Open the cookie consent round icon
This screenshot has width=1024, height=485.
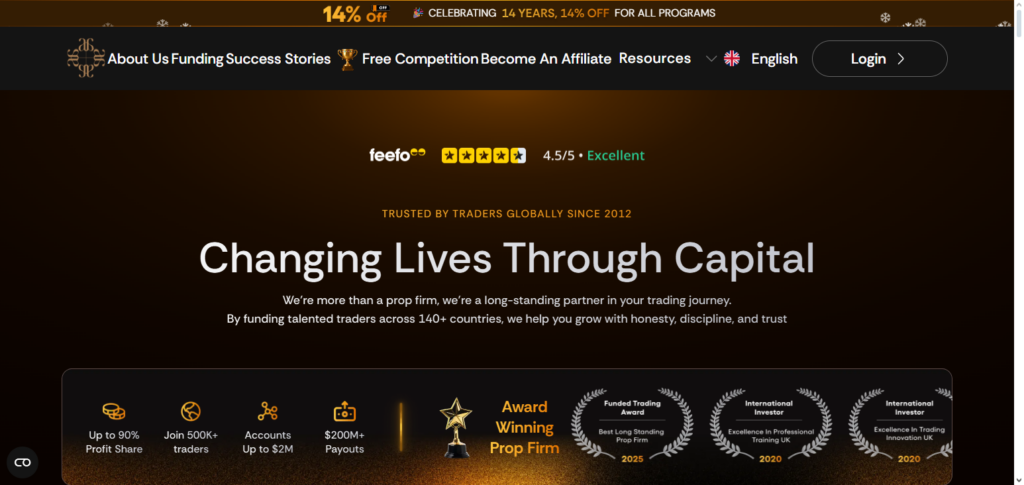click(x=23, y=462)
